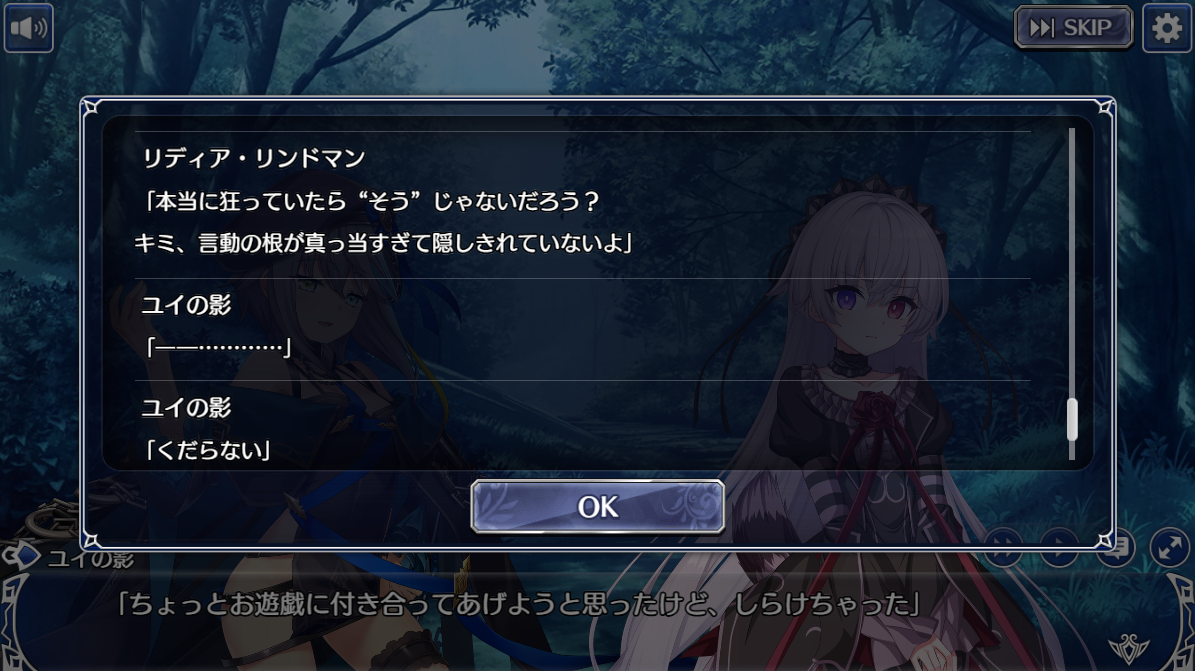Click the fast-forward double-arrow icon
Image resolution: width=1195 pixels, height=671 pixels.
pos(1003,546)
